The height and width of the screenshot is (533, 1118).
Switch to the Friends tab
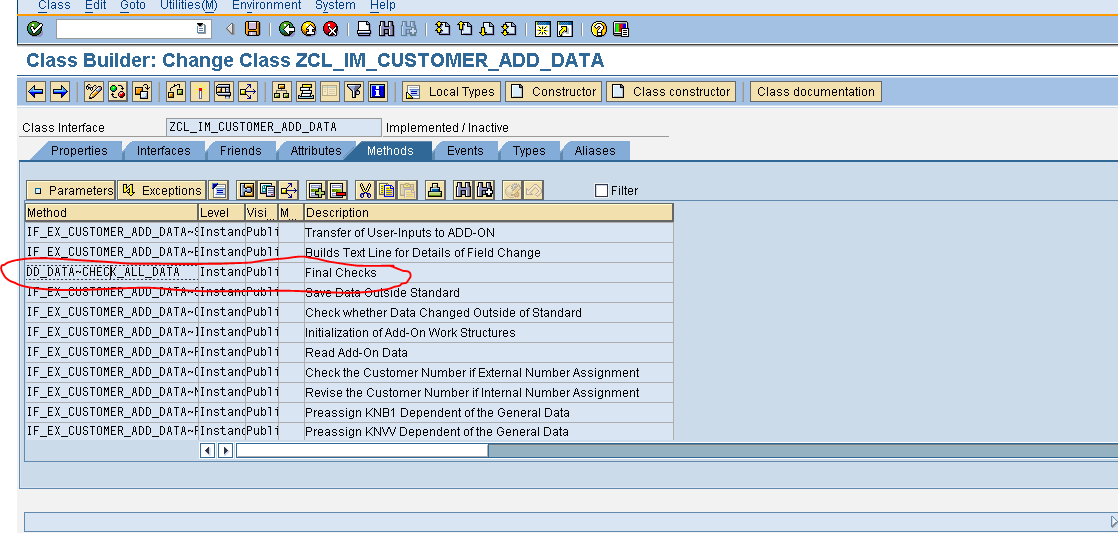click(x=240, y=150)
